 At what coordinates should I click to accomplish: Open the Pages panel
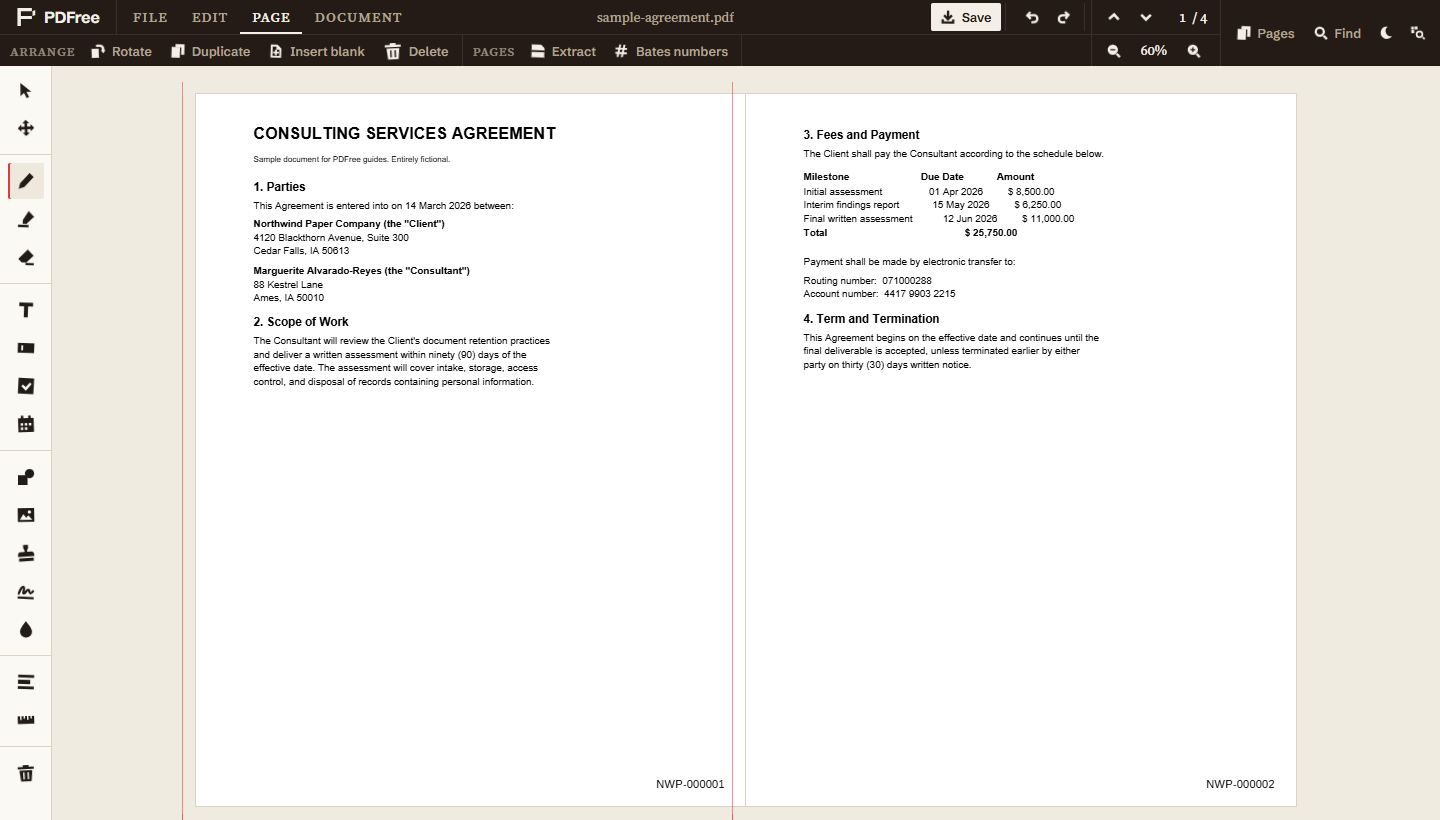click(1265, 33)
